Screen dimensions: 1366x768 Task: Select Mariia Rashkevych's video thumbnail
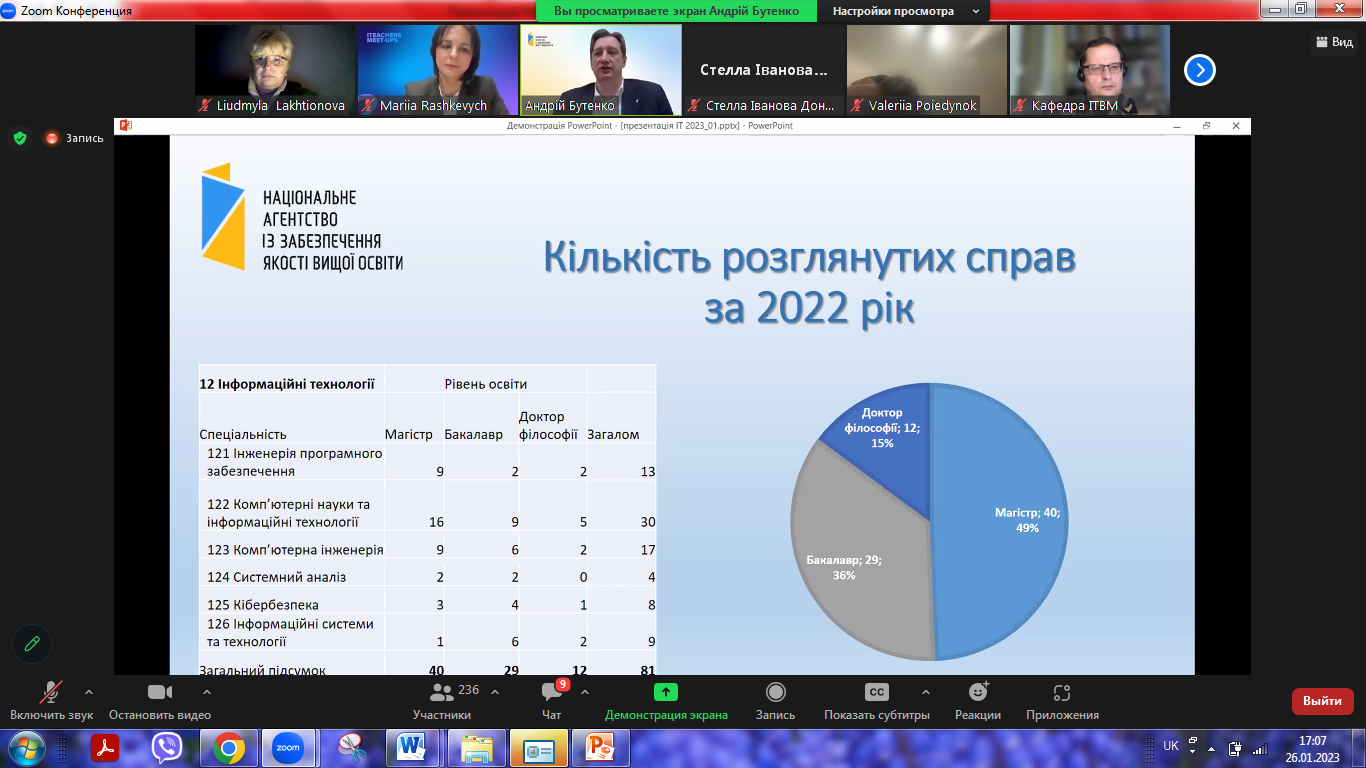[x=437, y=68]
